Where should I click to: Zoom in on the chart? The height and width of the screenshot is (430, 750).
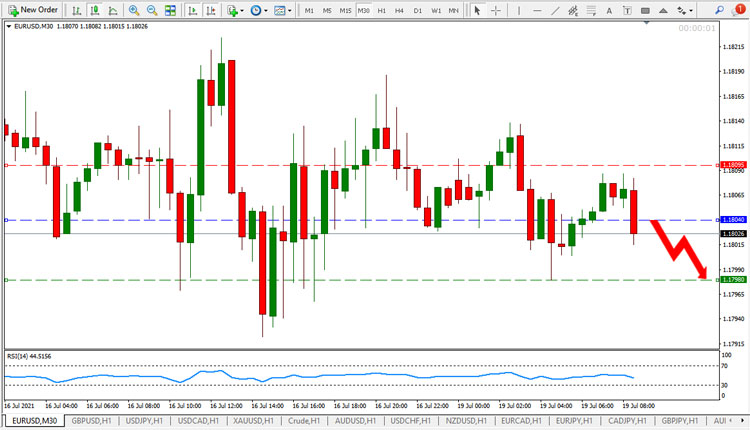[x=134, y=10]
